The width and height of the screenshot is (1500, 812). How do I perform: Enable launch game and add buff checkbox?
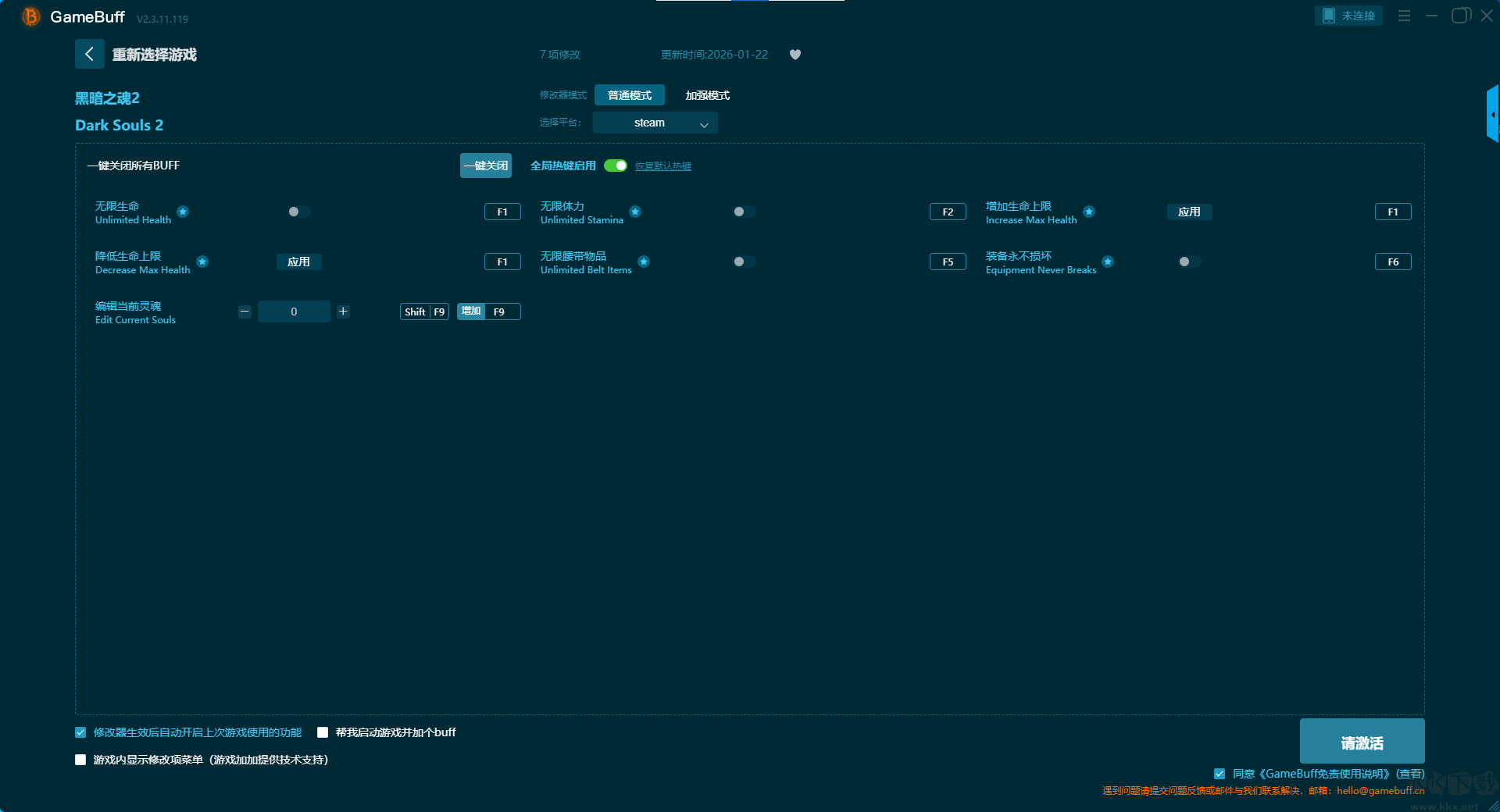[323, 732]
